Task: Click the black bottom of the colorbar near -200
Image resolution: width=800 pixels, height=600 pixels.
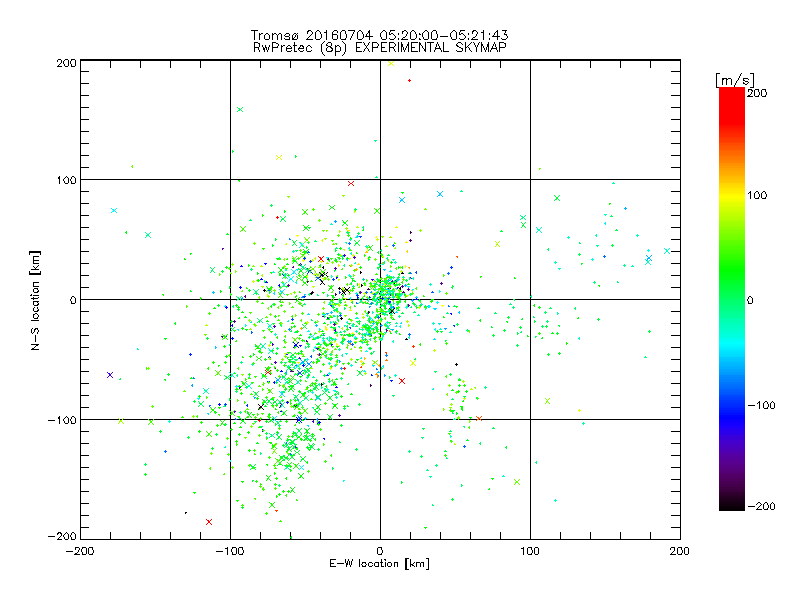Action: tap(732, 505)
